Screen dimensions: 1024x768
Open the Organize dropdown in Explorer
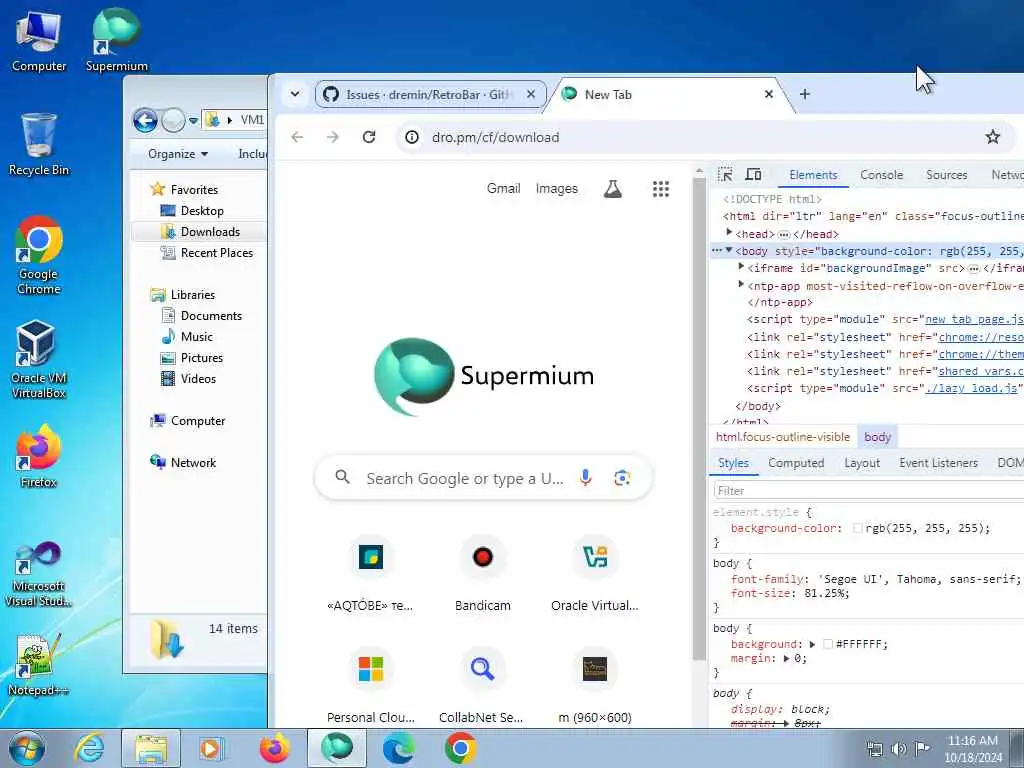(178, 153)
